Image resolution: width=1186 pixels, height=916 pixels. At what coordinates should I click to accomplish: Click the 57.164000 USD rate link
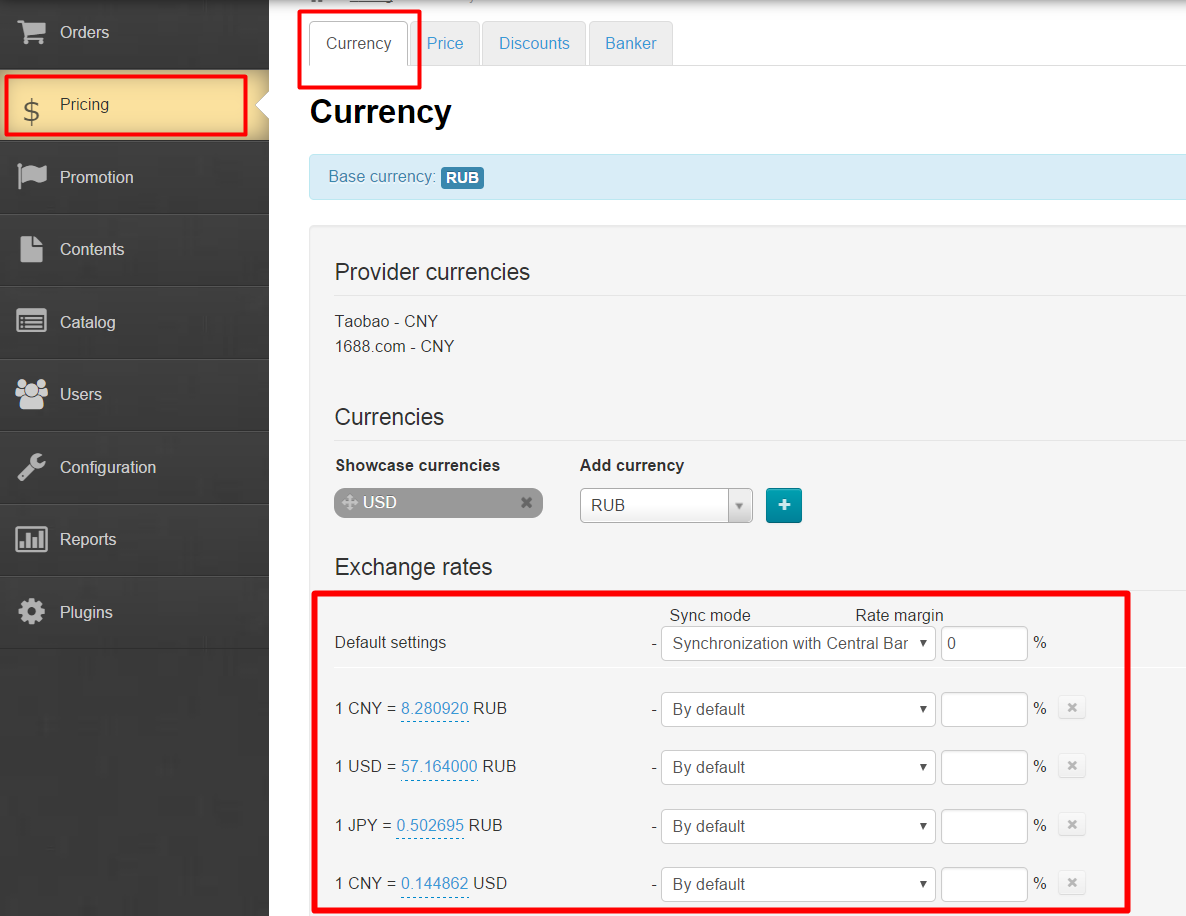coord(439,766)
